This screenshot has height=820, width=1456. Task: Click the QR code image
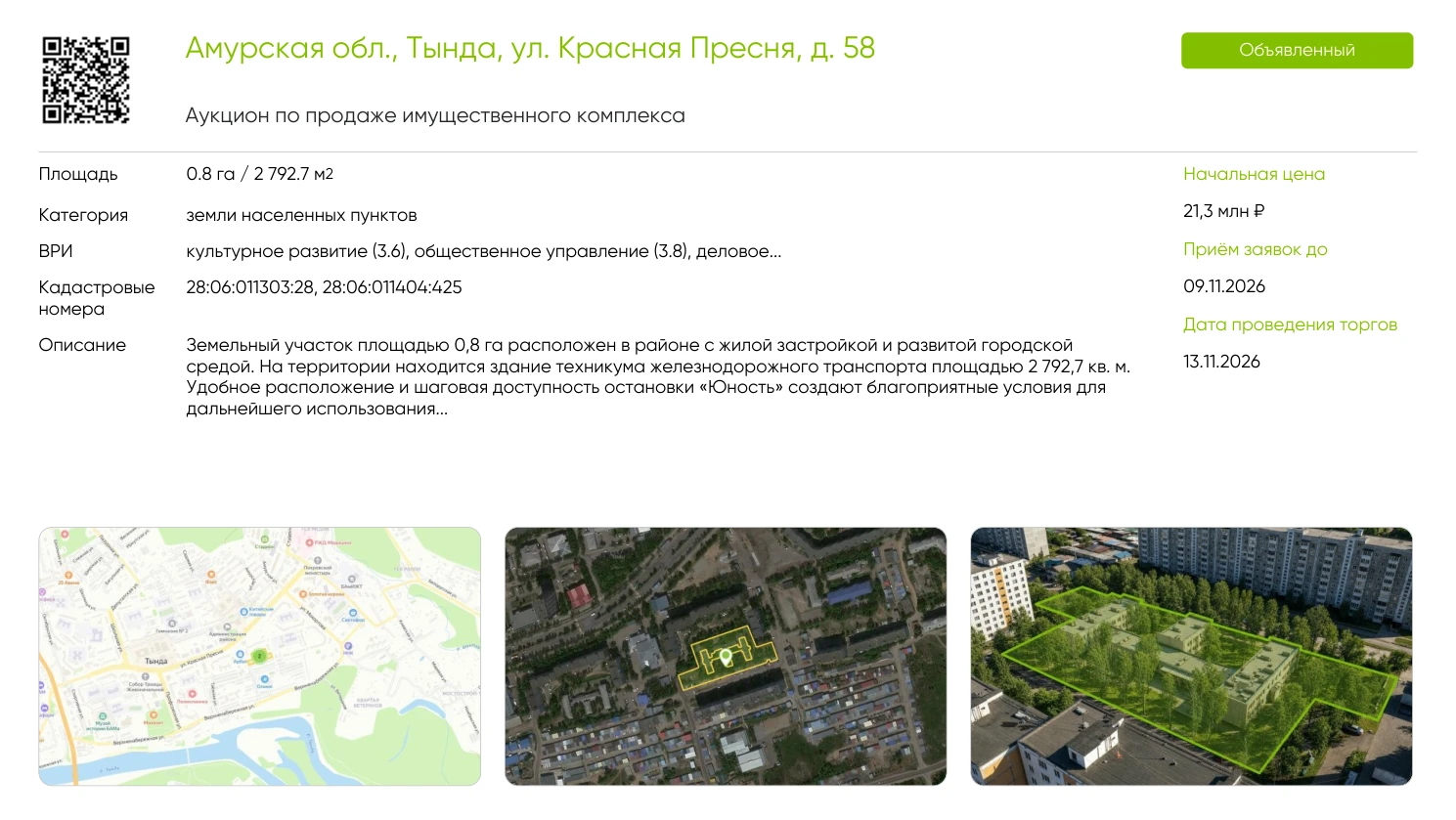coord(86,80)
